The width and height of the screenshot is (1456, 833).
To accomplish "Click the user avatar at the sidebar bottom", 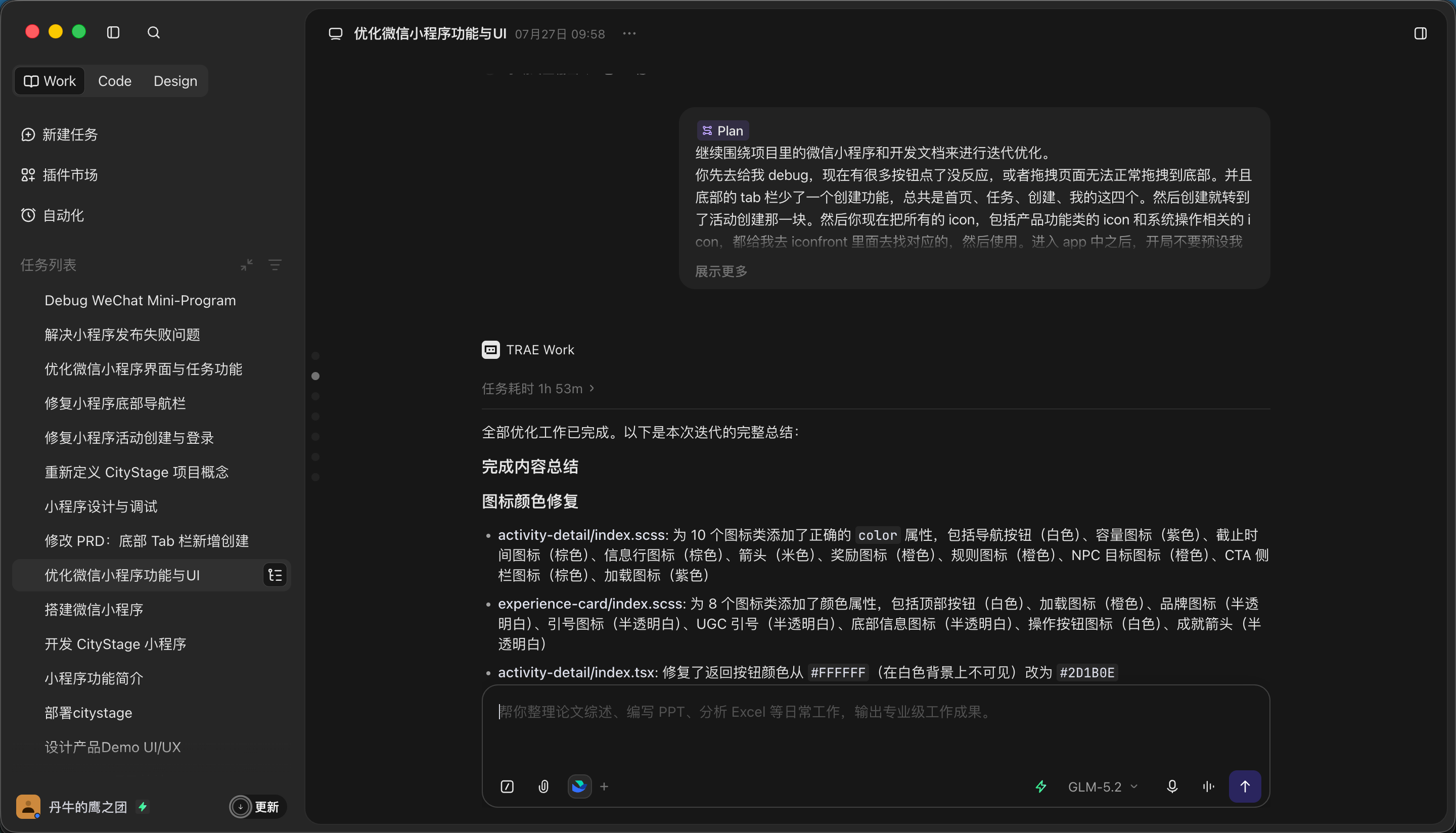I will (28, 807).
